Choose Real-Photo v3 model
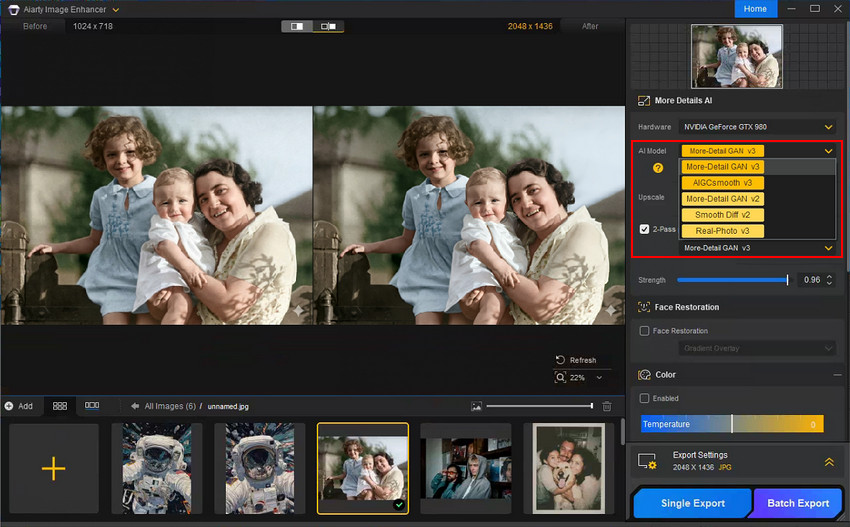Viewport: 850px width, 527px height. pos(723,231)
